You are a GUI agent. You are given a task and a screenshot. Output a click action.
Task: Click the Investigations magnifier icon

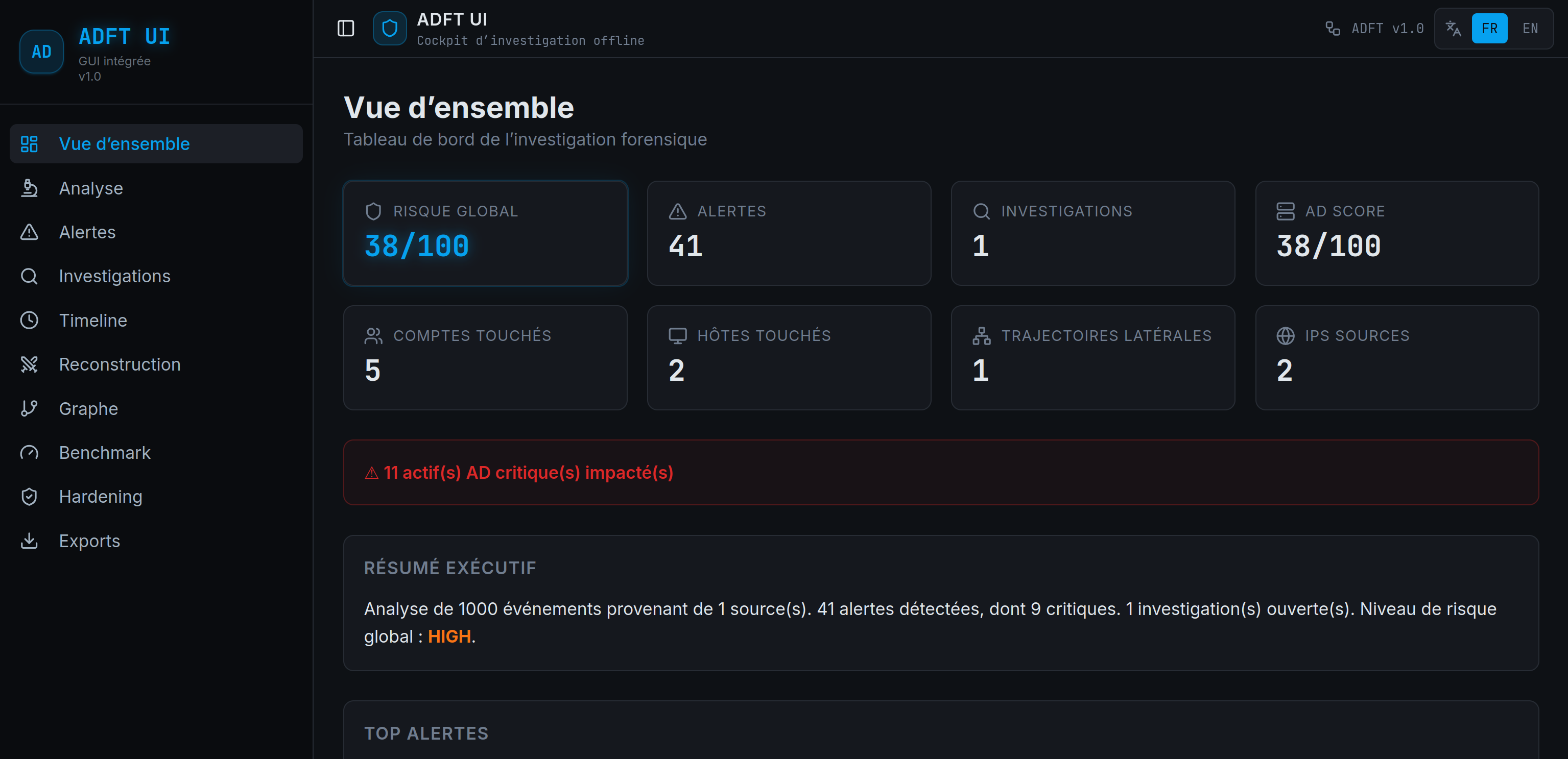coord(29,276)
